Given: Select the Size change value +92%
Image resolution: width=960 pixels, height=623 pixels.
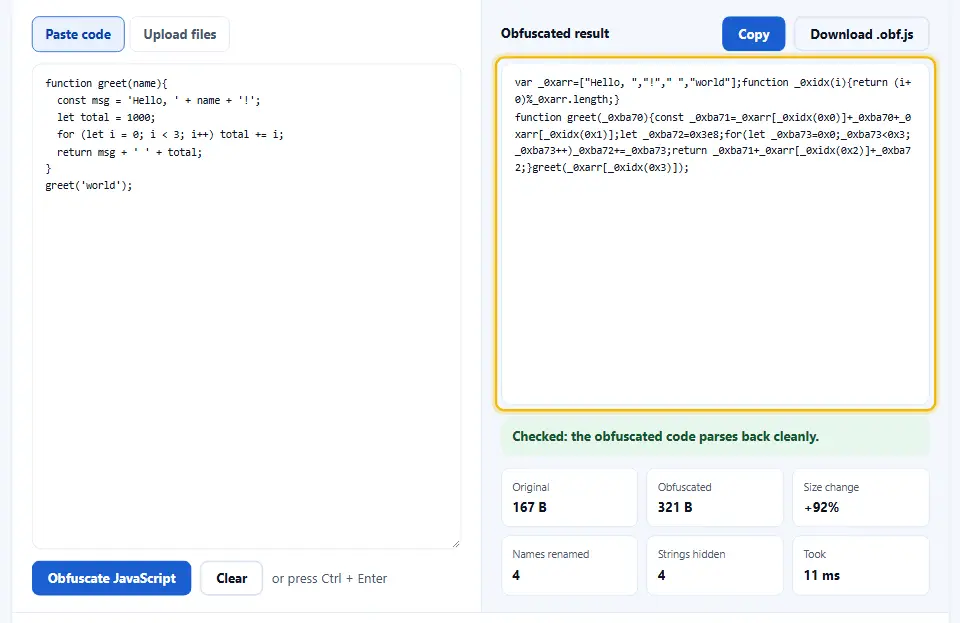Looking at the screenshot, I should pyautogui.click(x=821, y=507).
